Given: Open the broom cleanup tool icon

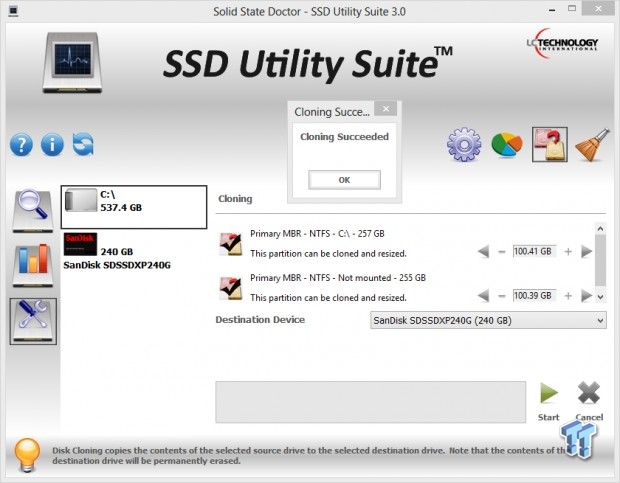Looking at the screenshot, I should pos(592,145).
